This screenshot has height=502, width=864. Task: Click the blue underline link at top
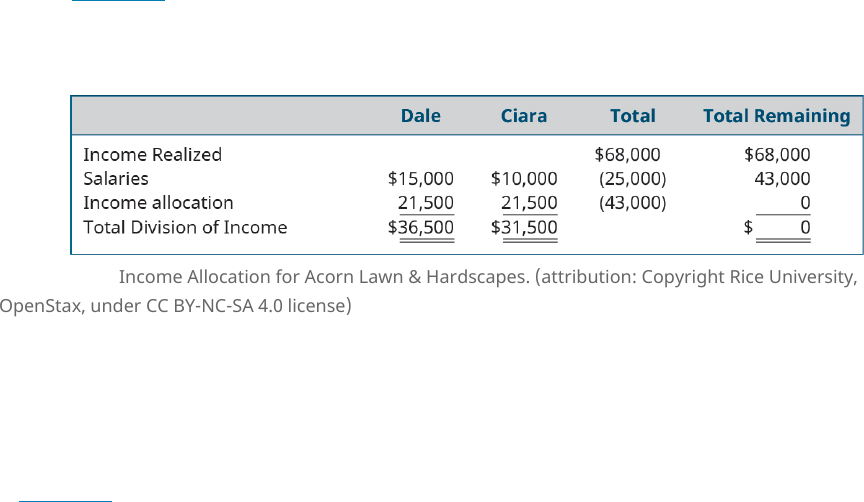coord(118,1)
